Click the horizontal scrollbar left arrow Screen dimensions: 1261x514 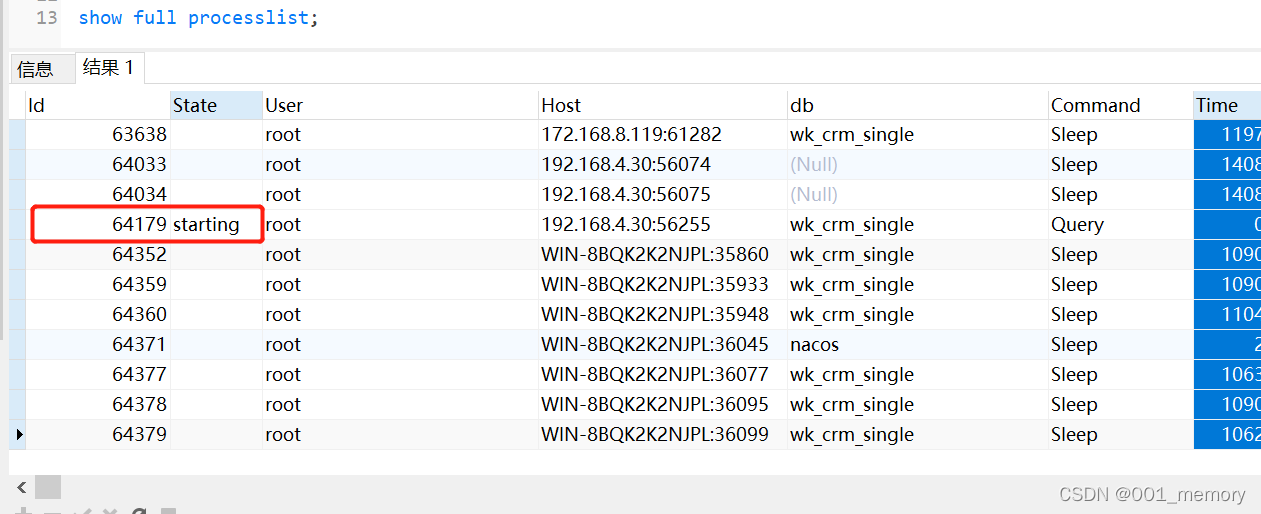click(21, 487)
